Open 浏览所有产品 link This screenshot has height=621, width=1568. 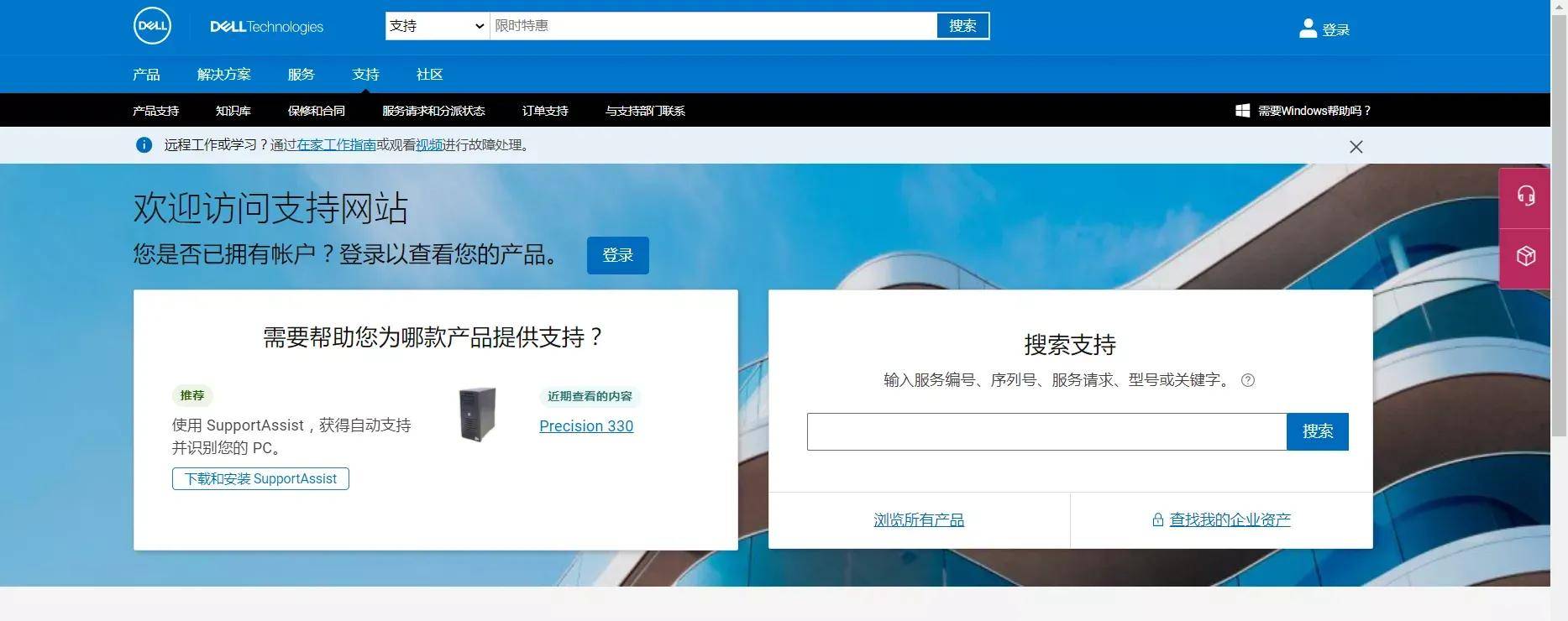(919, 520)
